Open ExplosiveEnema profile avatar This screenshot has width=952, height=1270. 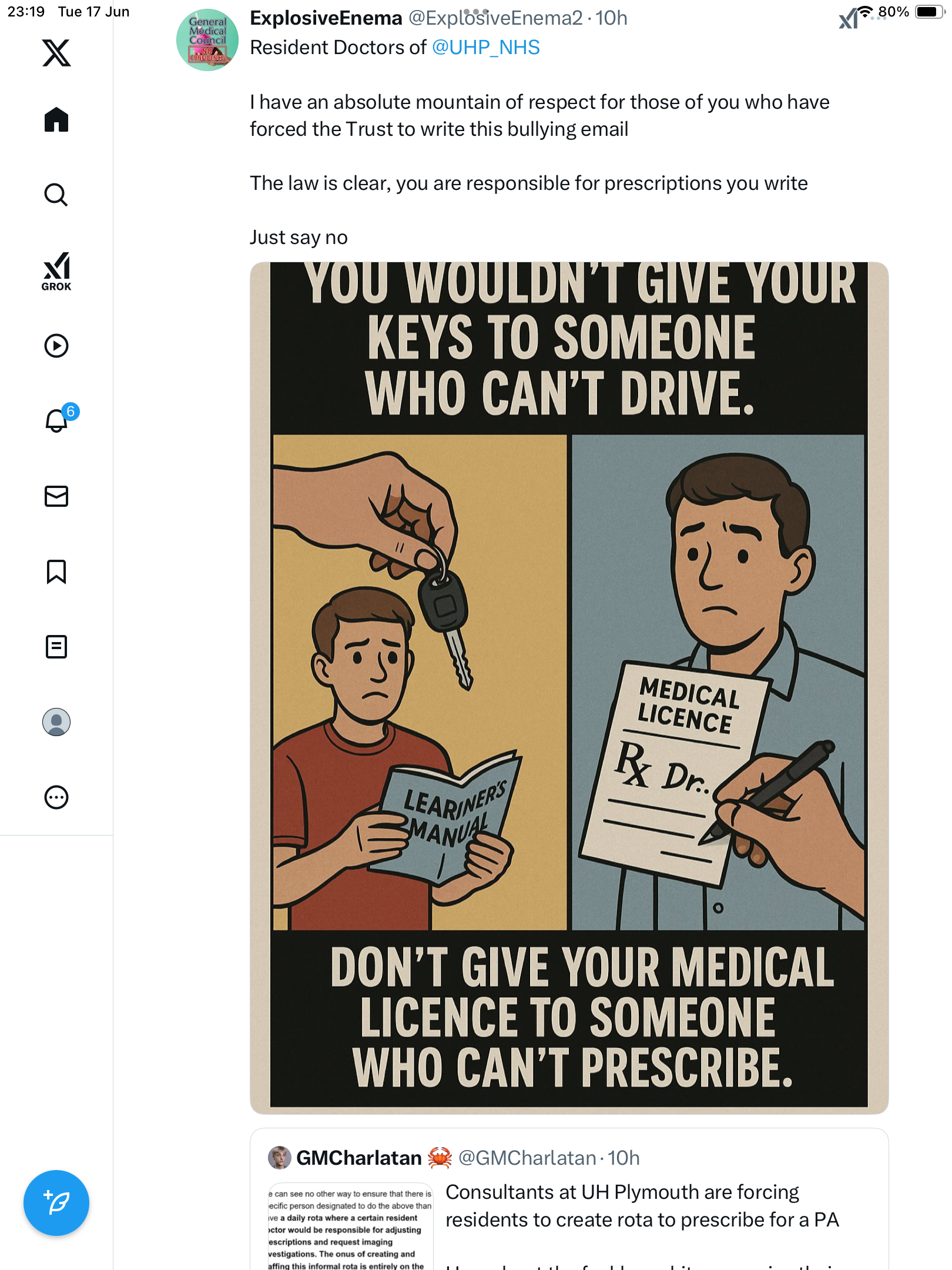point(207,39)
